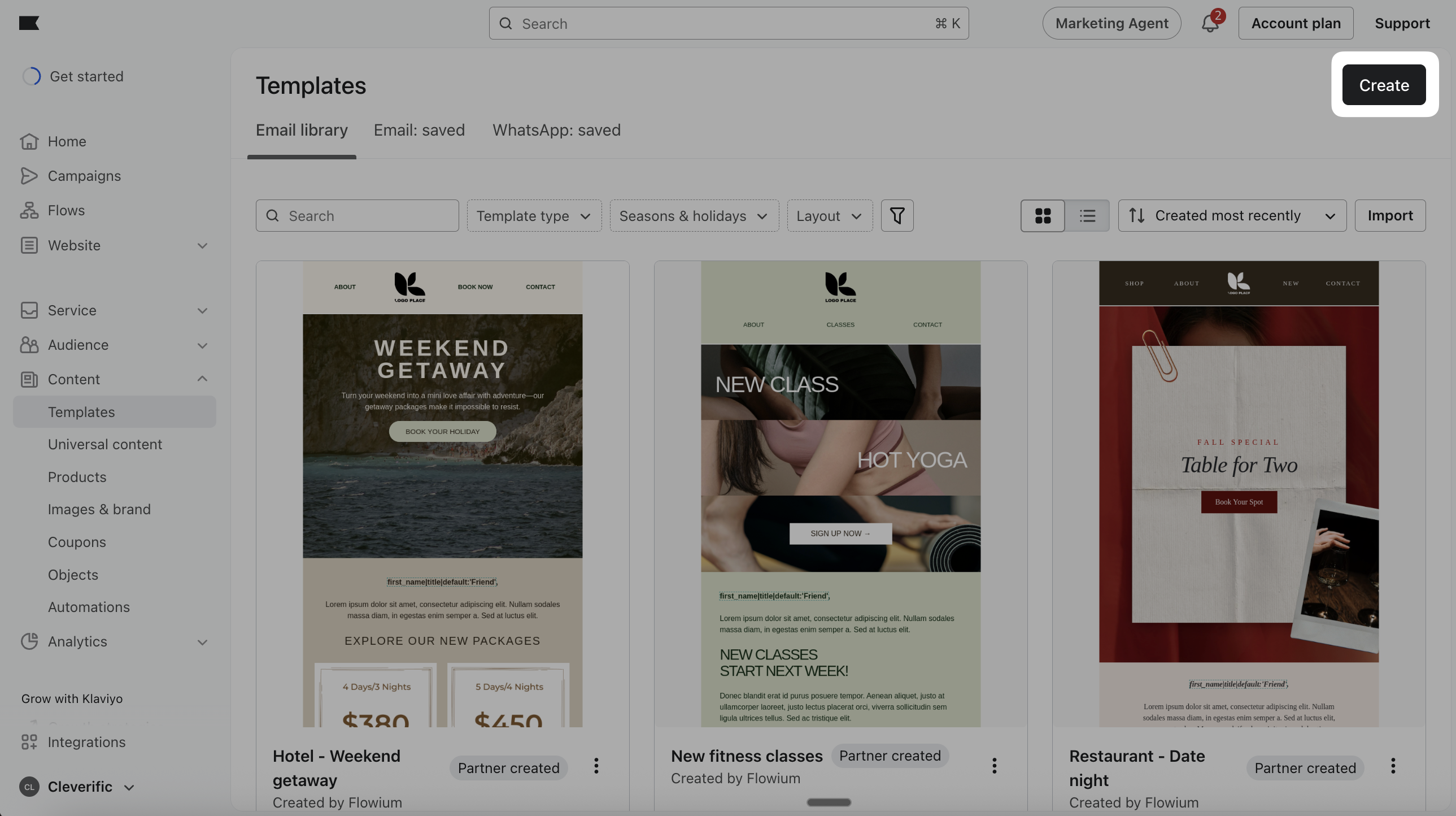Switch to Email: saved tab
Image resolution: width=1456 pixels, height=816 pixels.
click(419, 130)
